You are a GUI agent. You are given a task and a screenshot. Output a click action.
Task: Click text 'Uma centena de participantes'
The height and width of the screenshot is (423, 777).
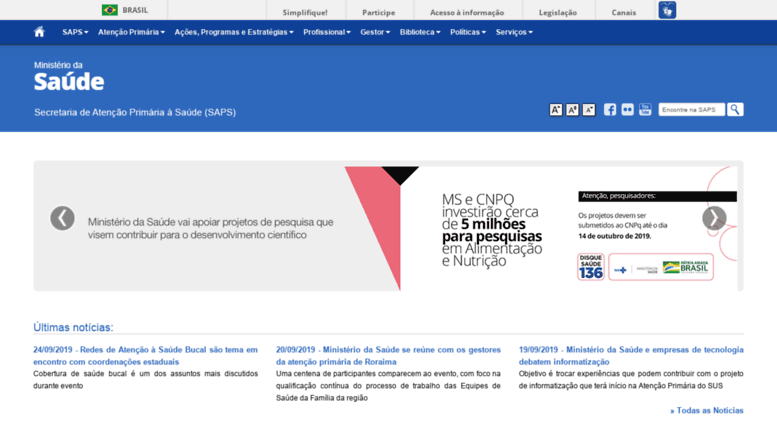[324, 373]
